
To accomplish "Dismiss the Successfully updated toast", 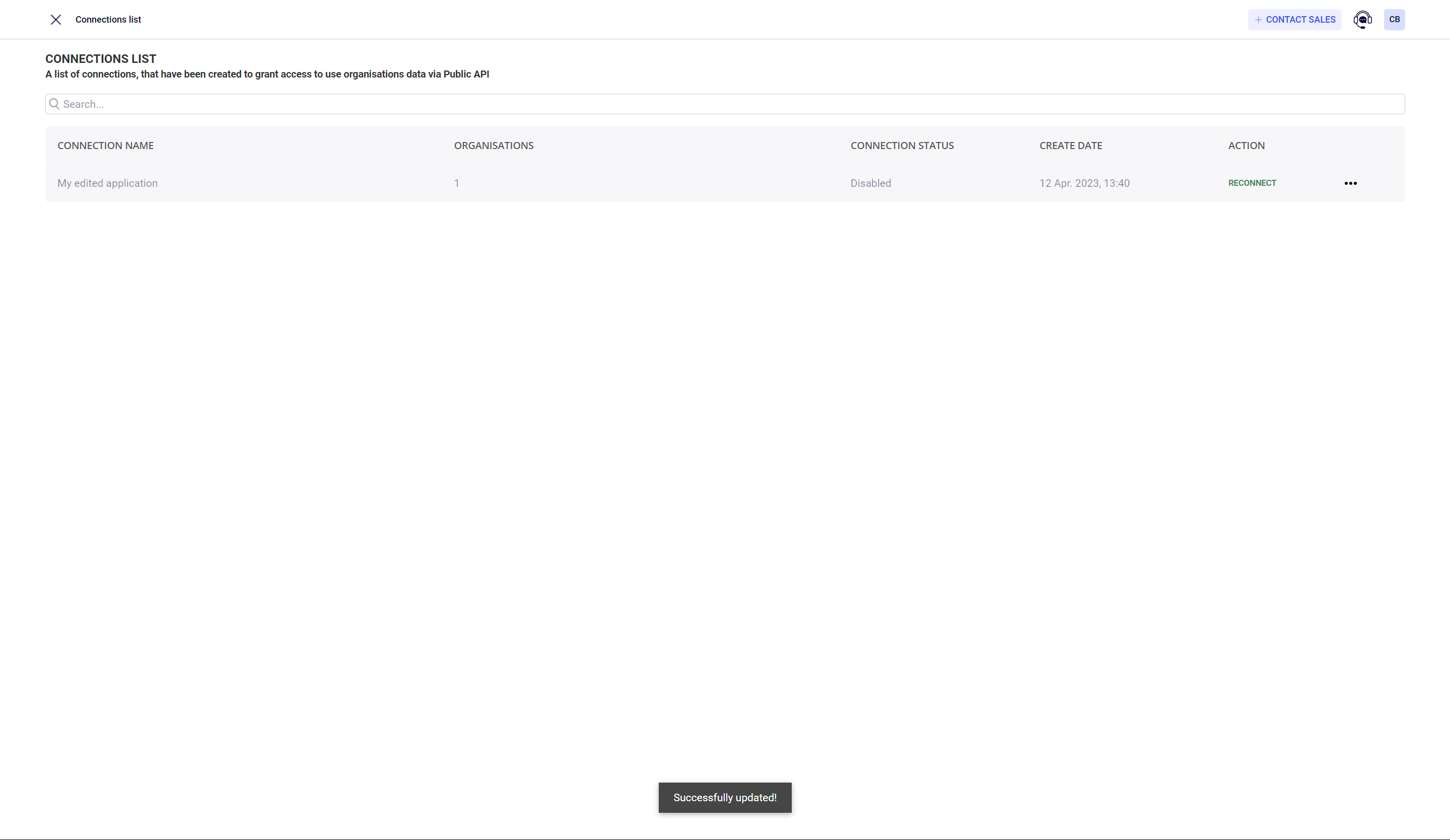I will 724,797.
